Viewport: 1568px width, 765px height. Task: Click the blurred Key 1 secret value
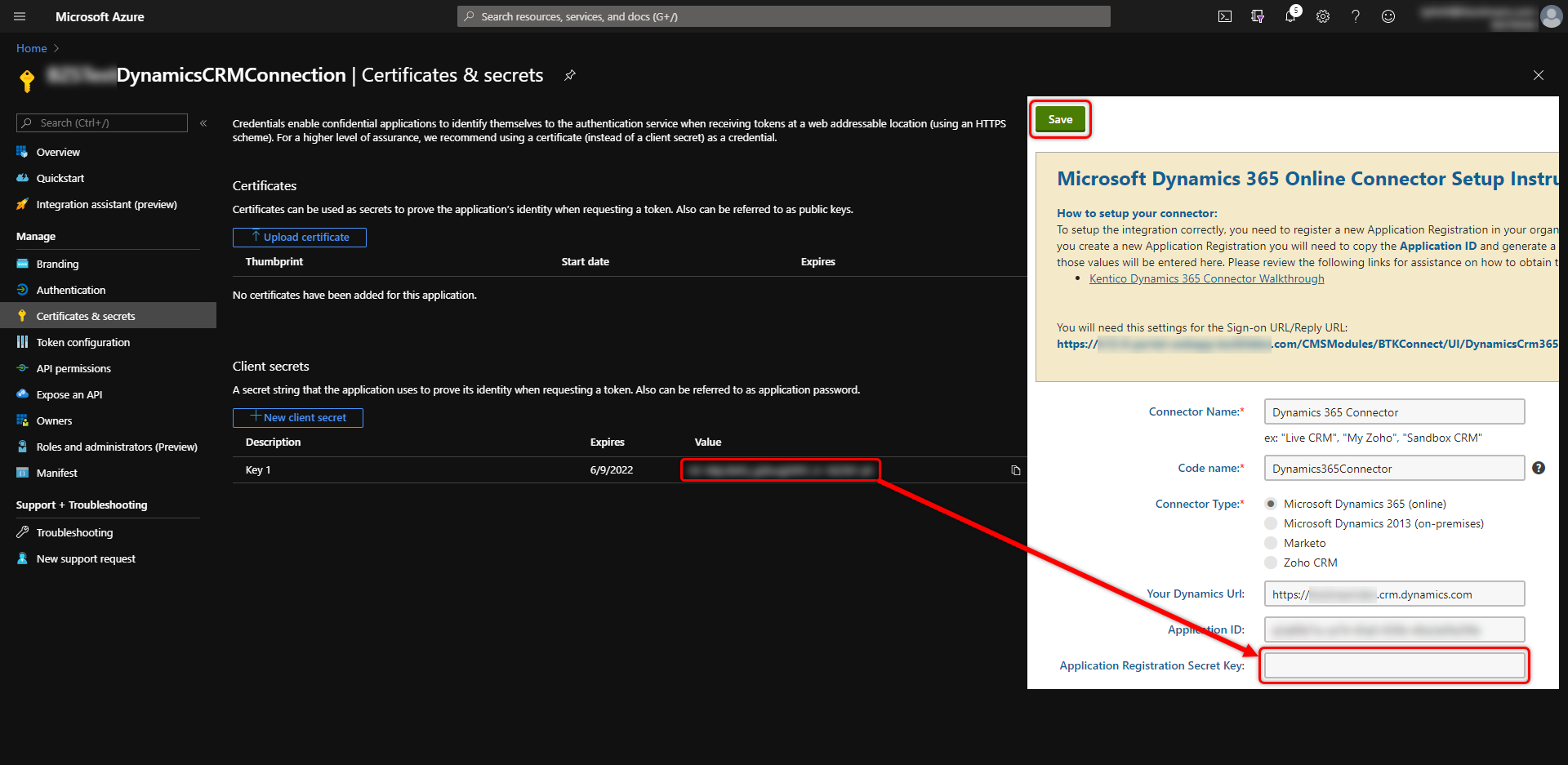coord(780,470)
